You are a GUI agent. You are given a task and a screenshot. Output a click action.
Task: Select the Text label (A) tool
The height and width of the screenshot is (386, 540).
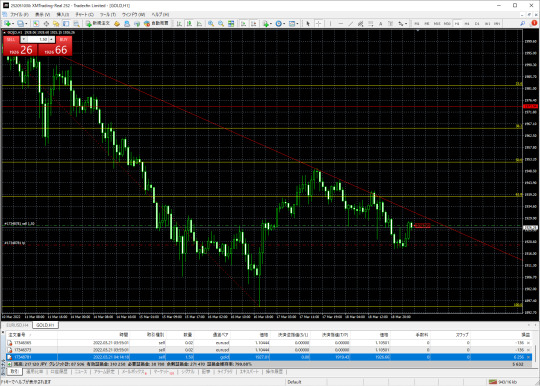coord(381,23)
